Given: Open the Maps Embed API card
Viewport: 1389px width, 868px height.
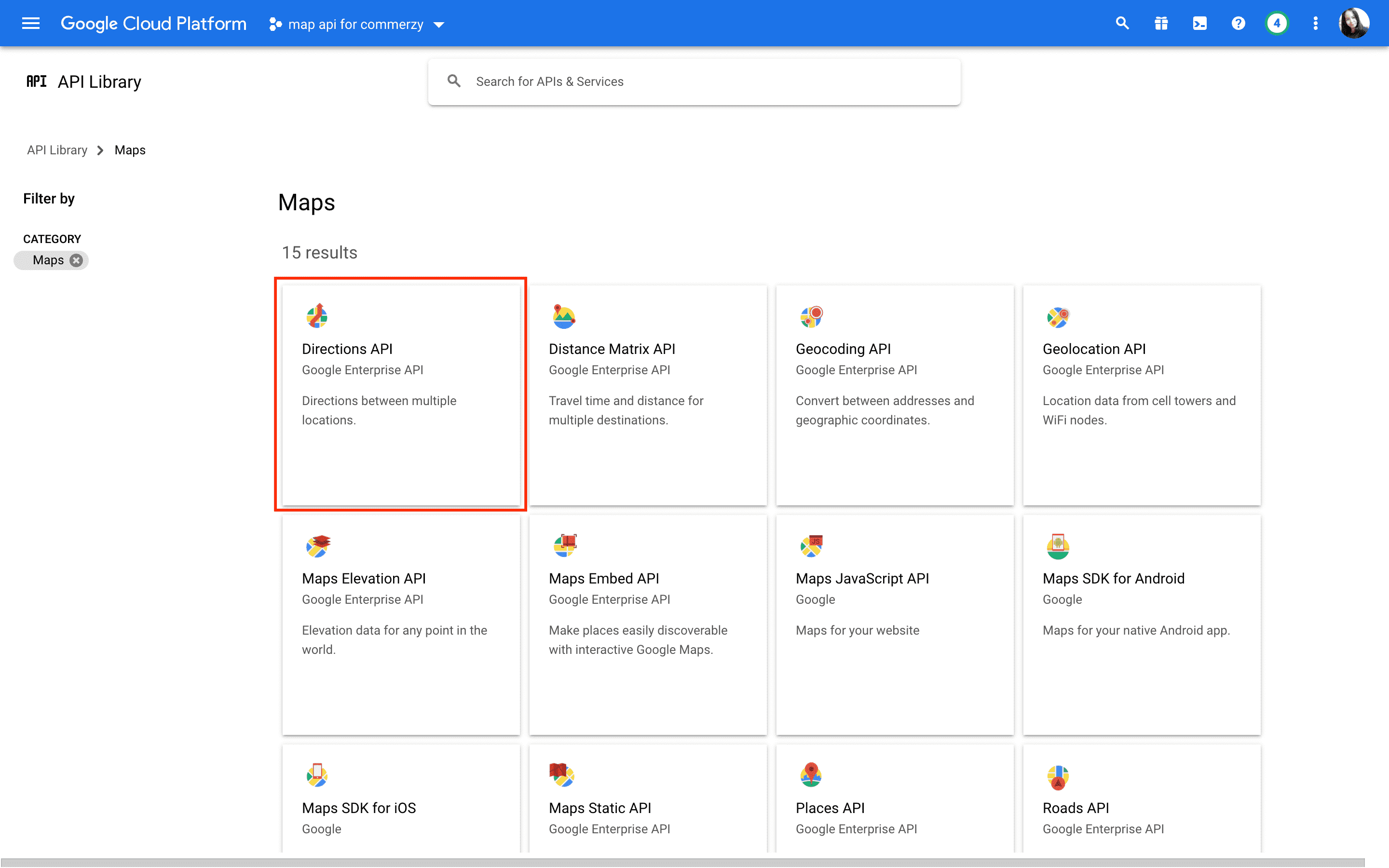Looking at the screenshot, I should [647, 624].
